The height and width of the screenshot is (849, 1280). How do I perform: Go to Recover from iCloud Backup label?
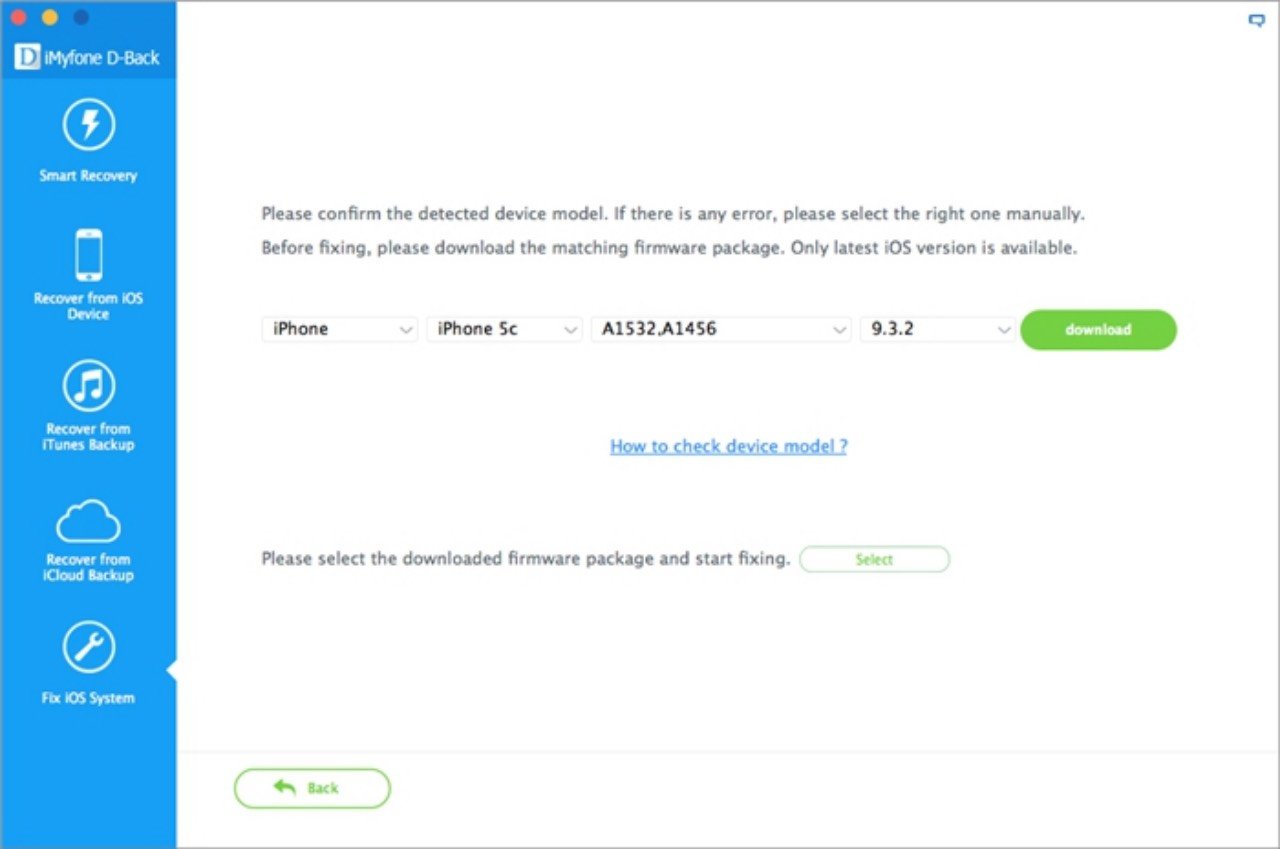(x=88, y=567)
